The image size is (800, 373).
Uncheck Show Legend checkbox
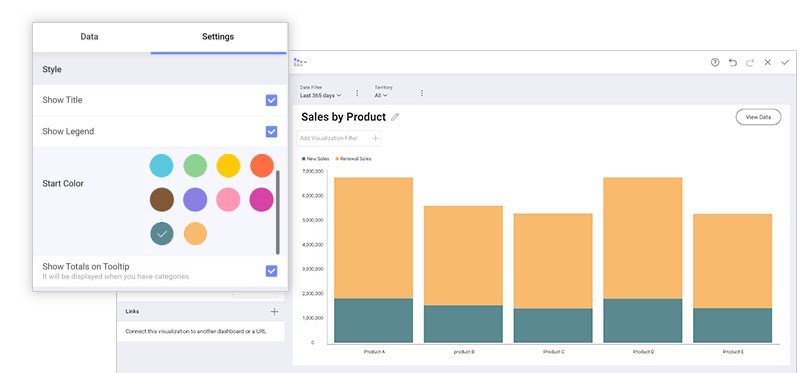click(x=271, y=132)
